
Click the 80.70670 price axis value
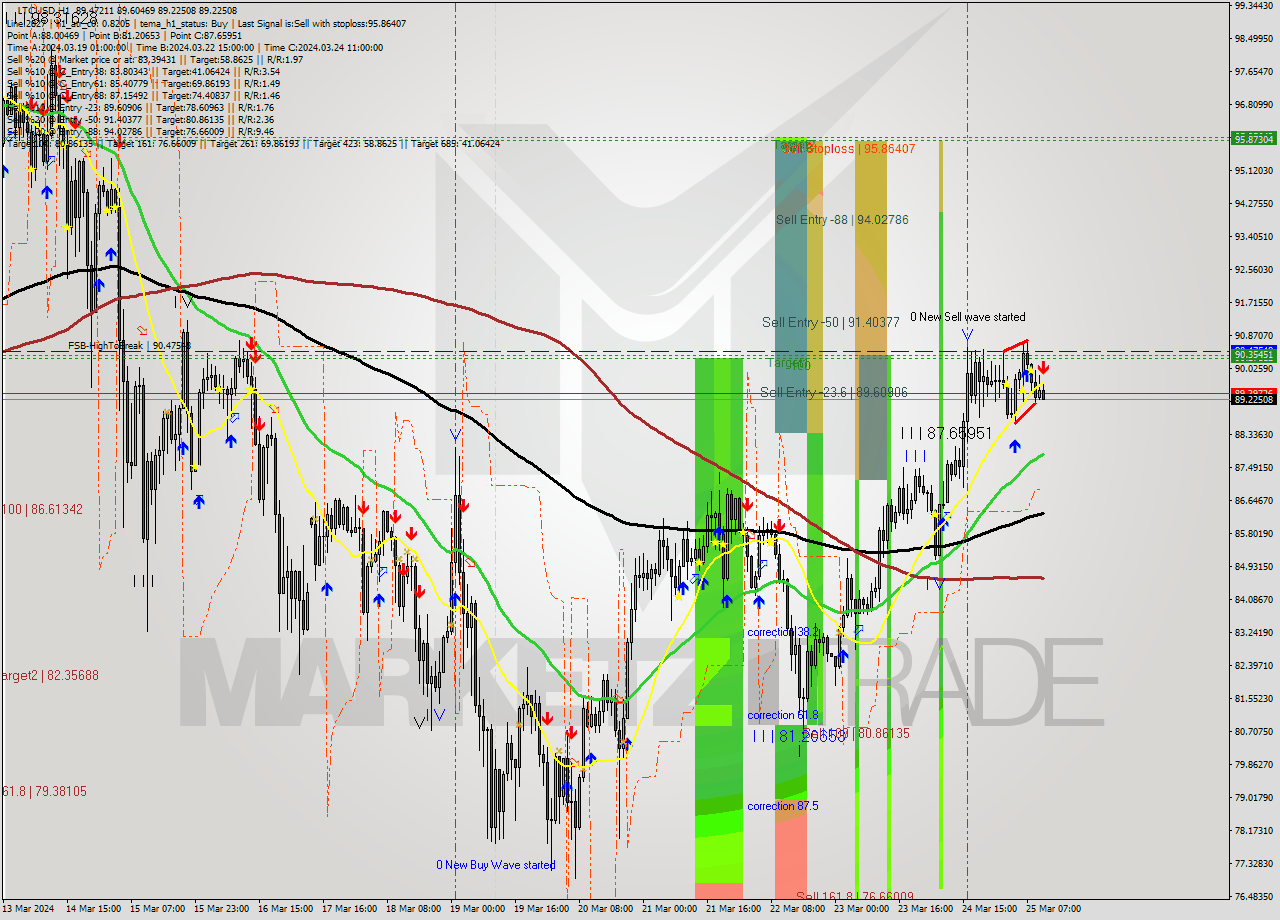(1254, 731)
